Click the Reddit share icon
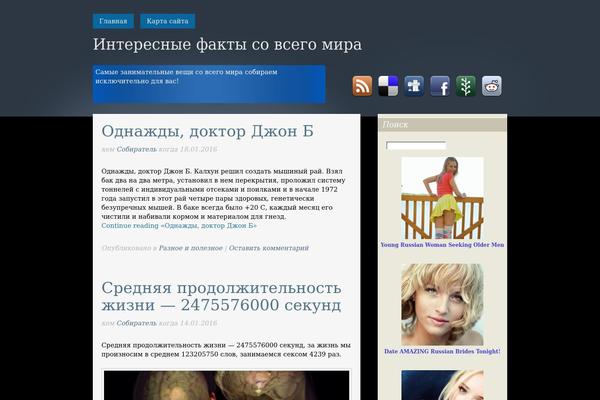 492,86
